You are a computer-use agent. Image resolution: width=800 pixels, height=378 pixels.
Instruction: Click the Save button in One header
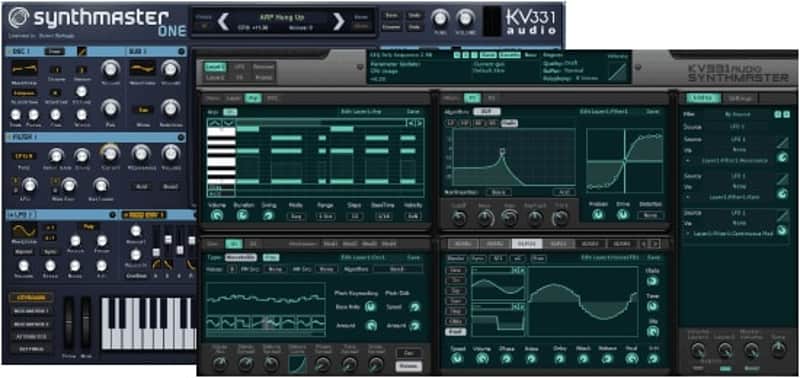(392, 15)
